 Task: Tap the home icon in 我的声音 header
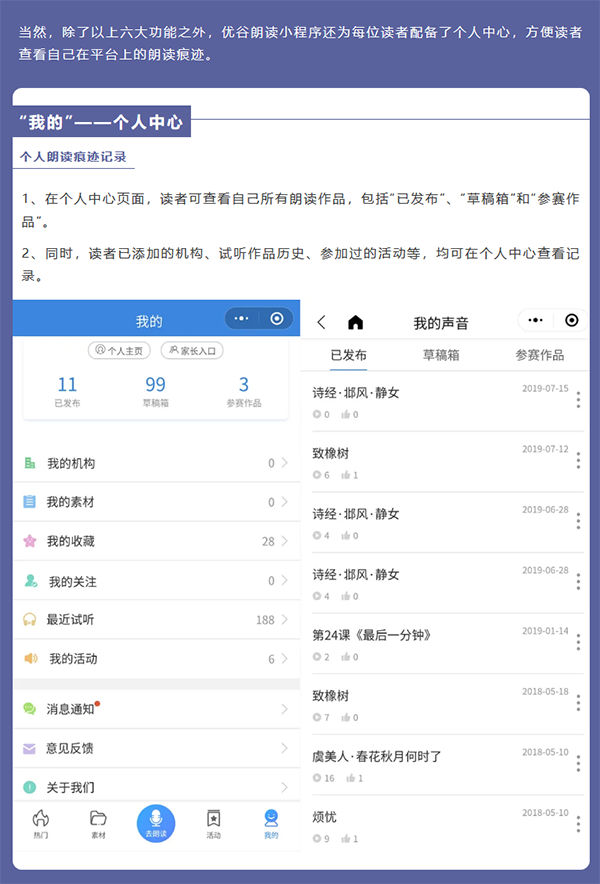pyautogui.click(x=355, y=322)
